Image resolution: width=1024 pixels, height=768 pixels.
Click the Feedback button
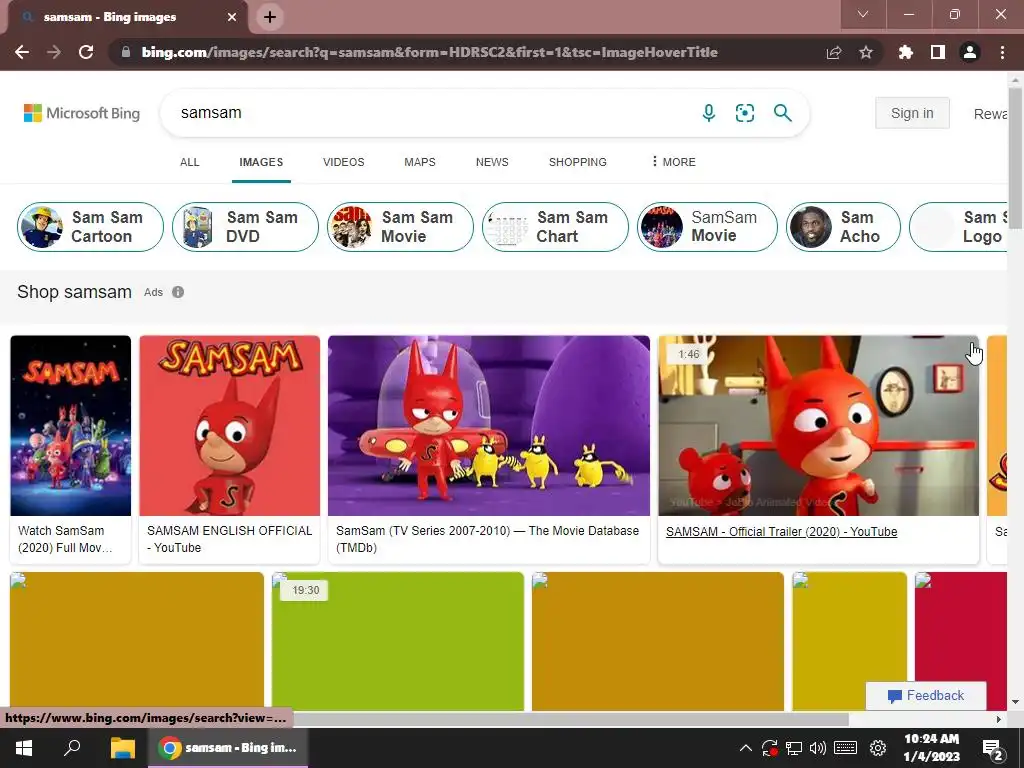point(926,696)
